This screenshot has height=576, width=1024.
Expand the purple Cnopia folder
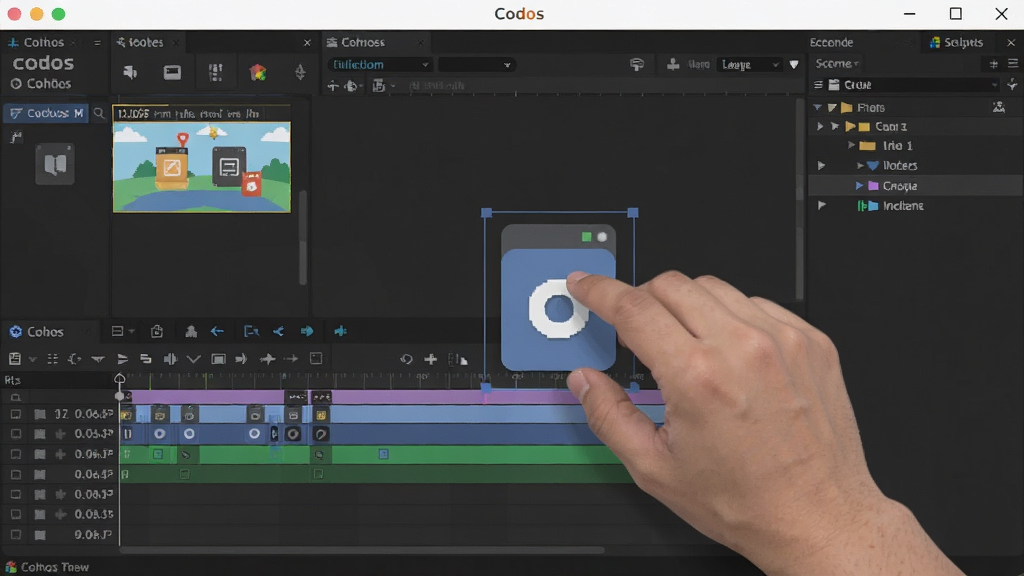(859, 186)
